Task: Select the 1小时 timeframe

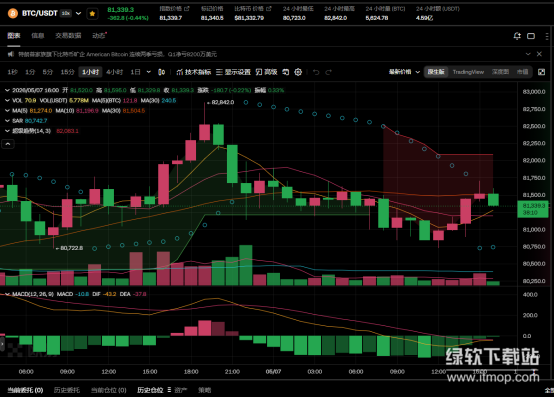Action: click(90, 72)
